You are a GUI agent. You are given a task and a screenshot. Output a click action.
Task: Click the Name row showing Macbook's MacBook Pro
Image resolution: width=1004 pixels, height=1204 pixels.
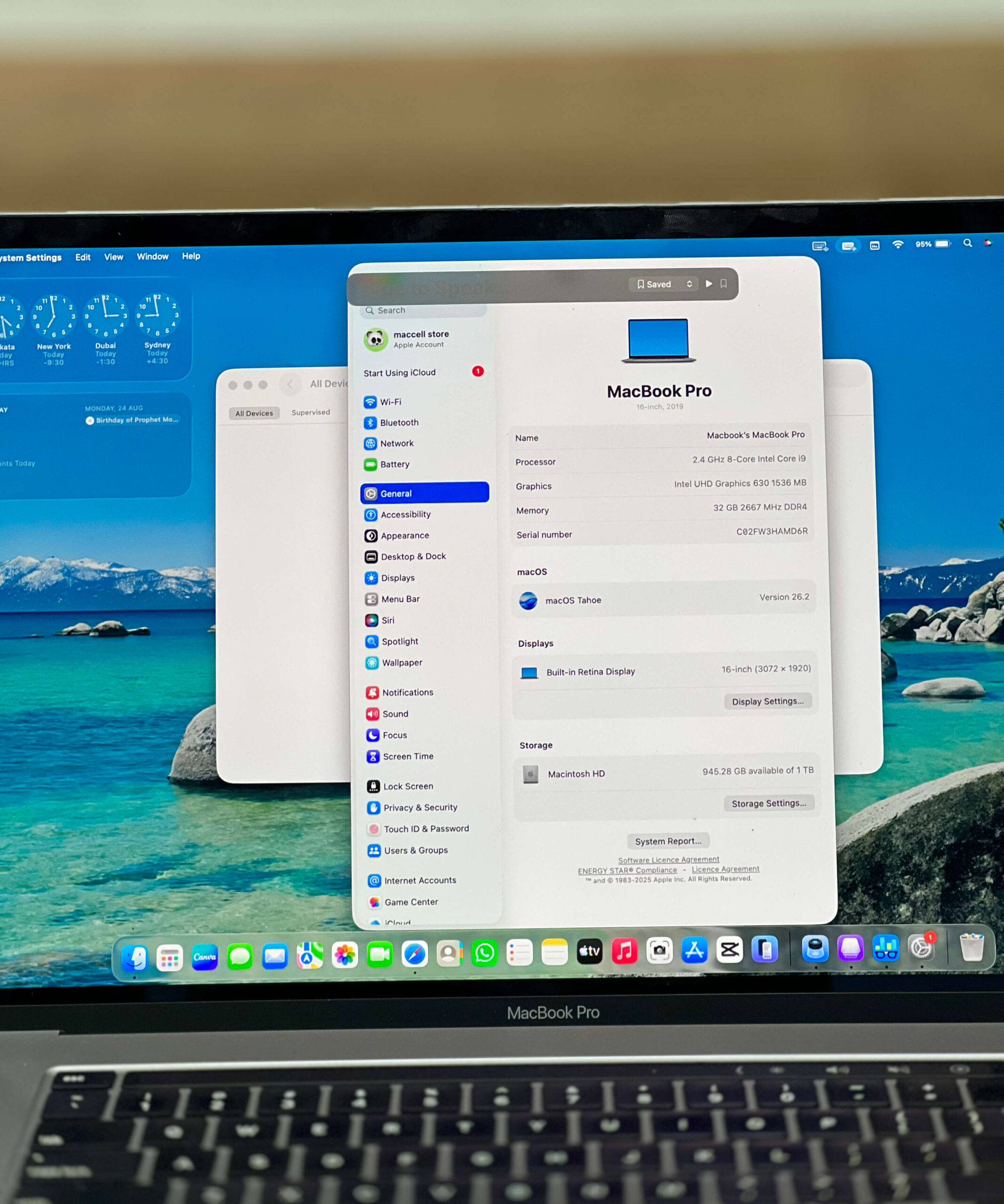pos(660,436)
